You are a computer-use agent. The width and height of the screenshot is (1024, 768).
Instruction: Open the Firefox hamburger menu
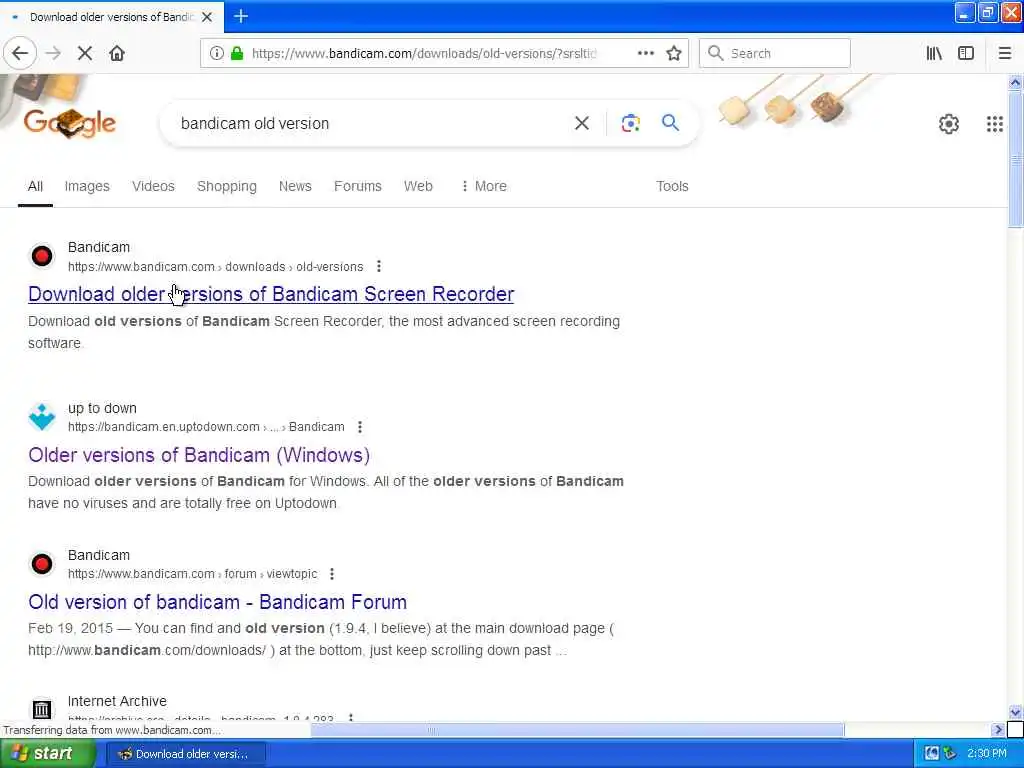click(x=1005, y=54)
